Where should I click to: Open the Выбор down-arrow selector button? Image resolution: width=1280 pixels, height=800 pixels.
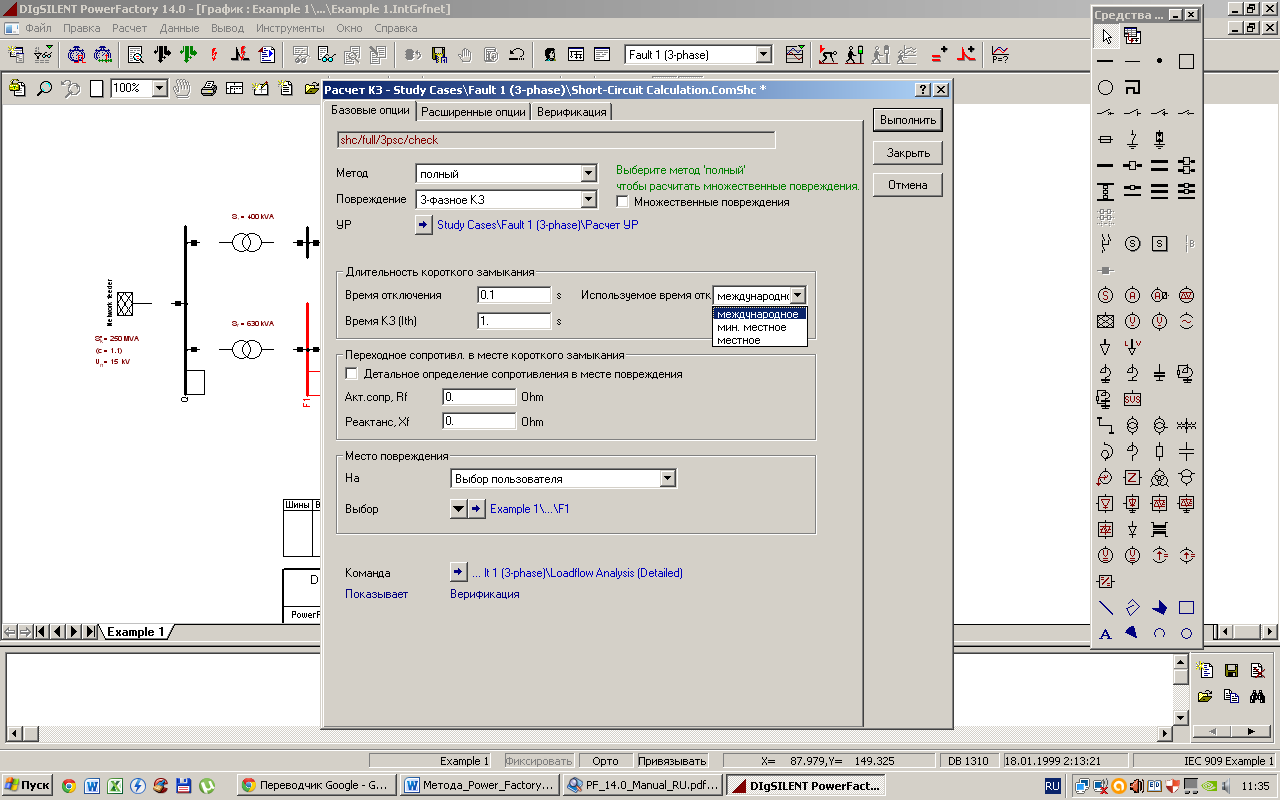pyautogui.click(x=458, y=509)
